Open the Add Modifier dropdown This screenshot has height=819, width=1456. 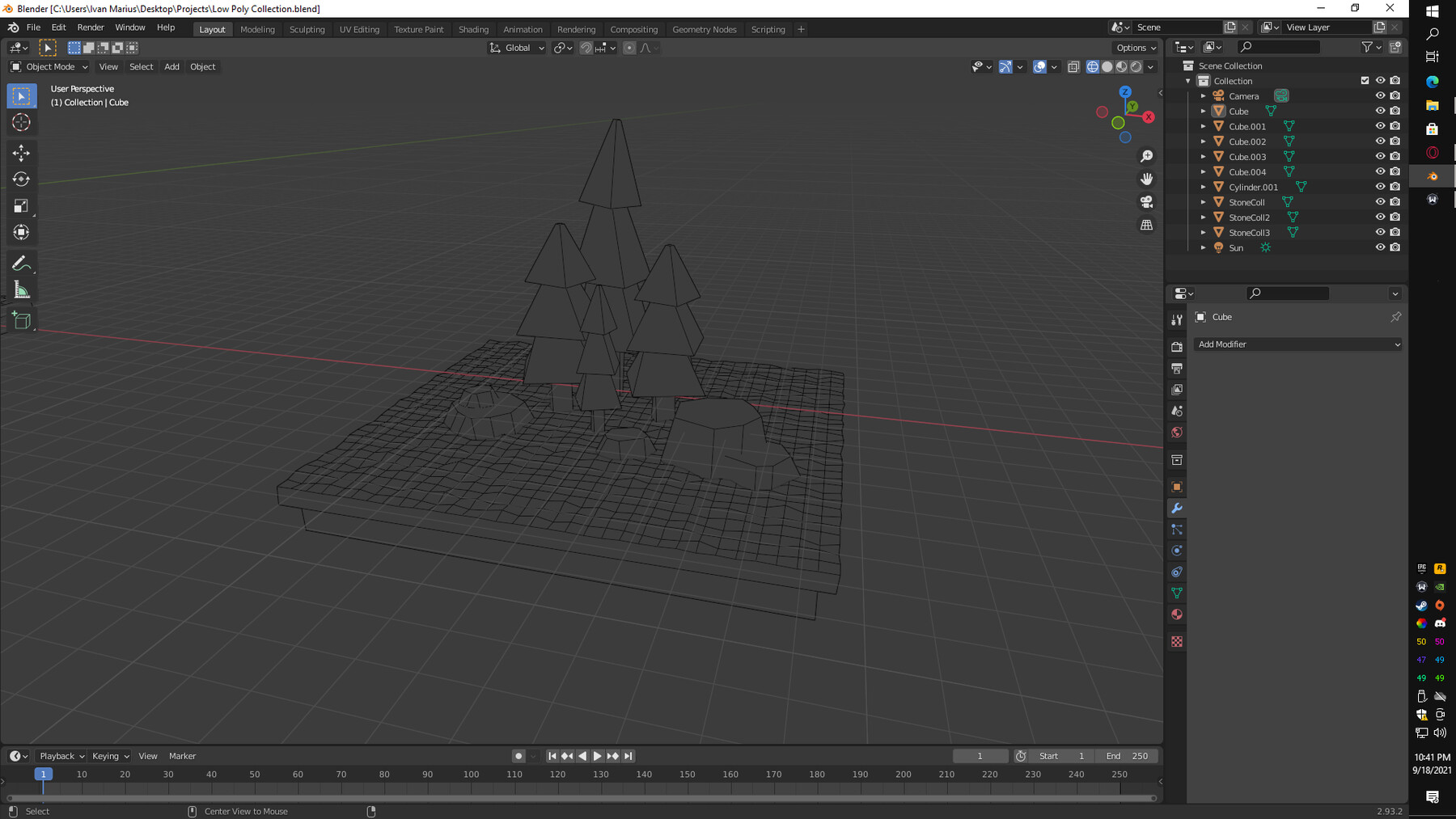click(1297, 344)
